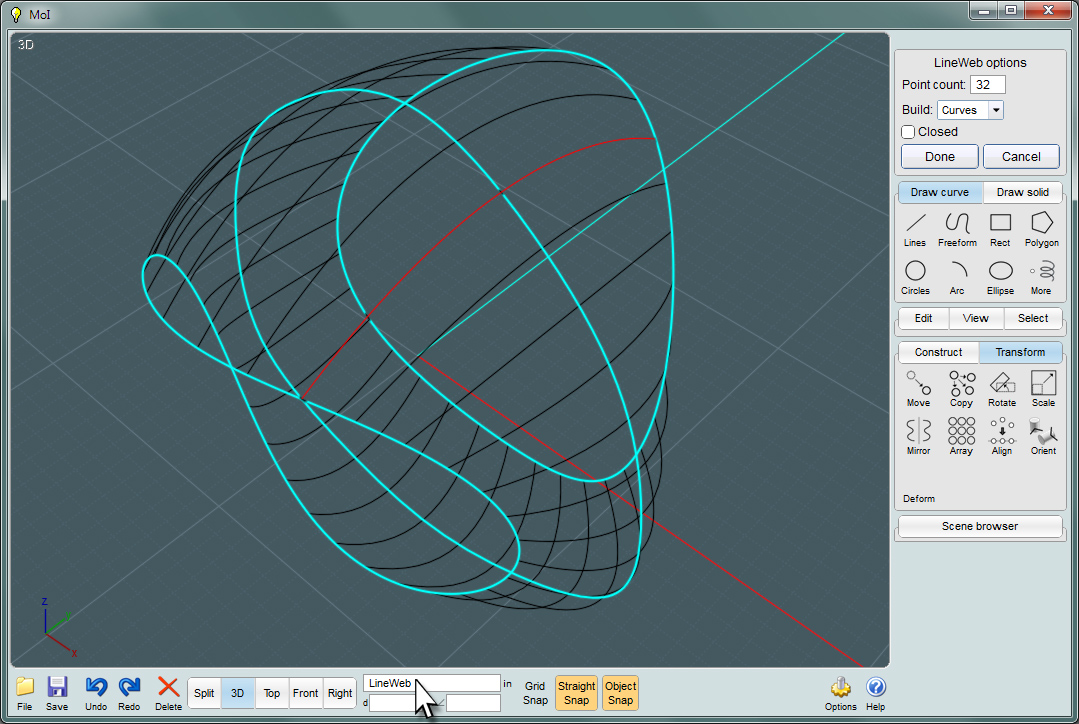Choose the Ellipse tool
1079x724 pixels.
(1000, 278)
